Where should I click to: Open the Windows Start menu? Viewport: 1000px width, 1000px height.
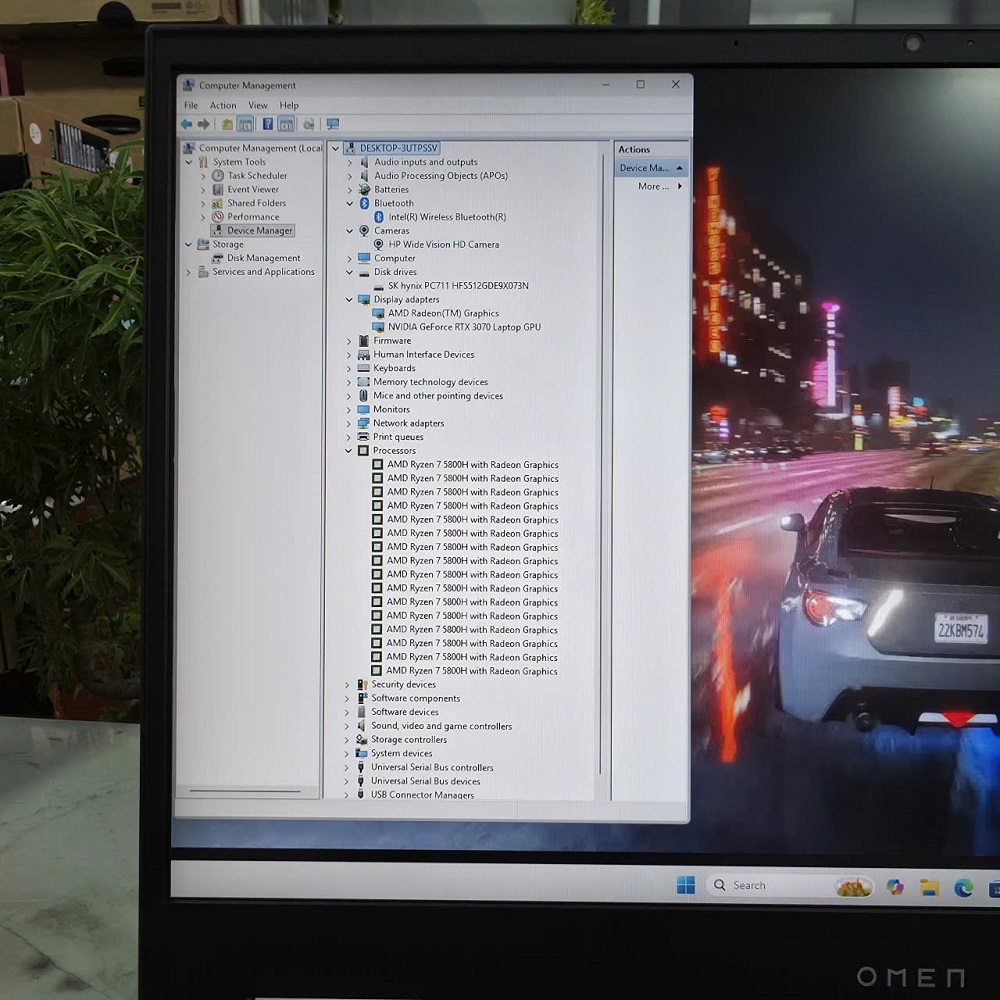686,885
